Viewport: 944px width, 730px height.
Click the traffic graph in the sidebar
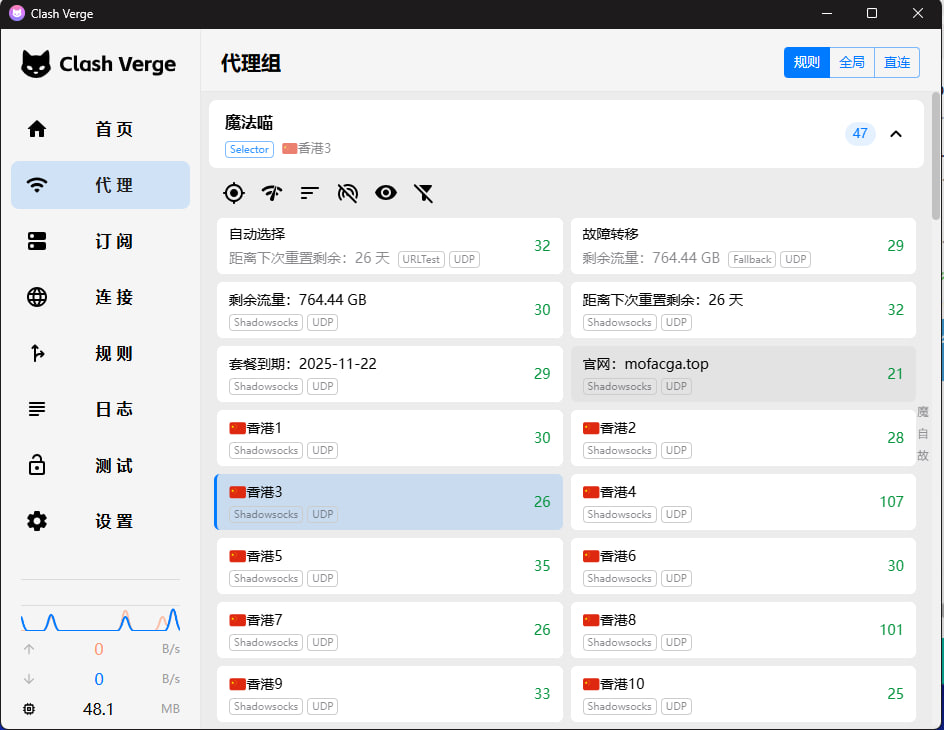(100, 619)
